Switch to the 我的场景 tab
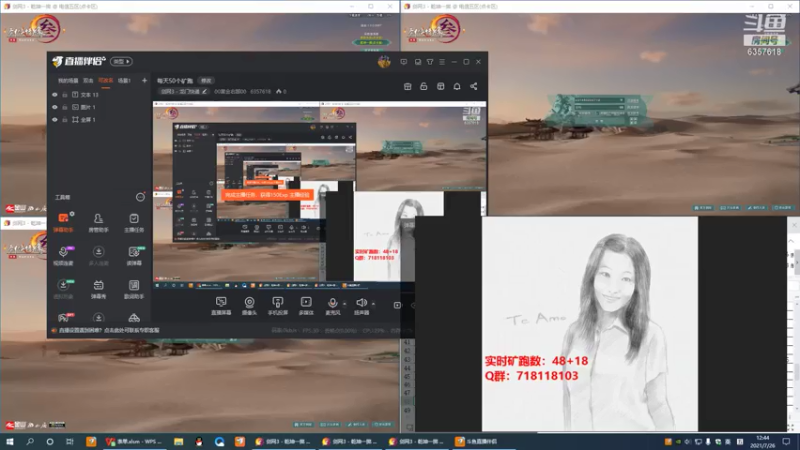Image resolution: width=800 pixels, height=450 pixels. click(x=68, y=81)
